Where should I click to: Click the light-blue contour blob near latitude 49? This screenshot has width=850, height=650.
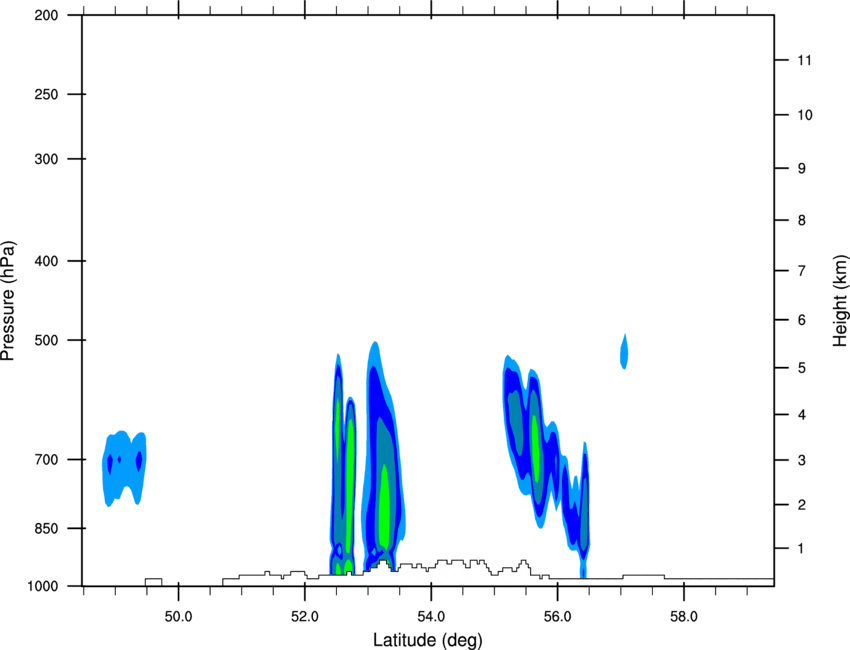[125, 469]
